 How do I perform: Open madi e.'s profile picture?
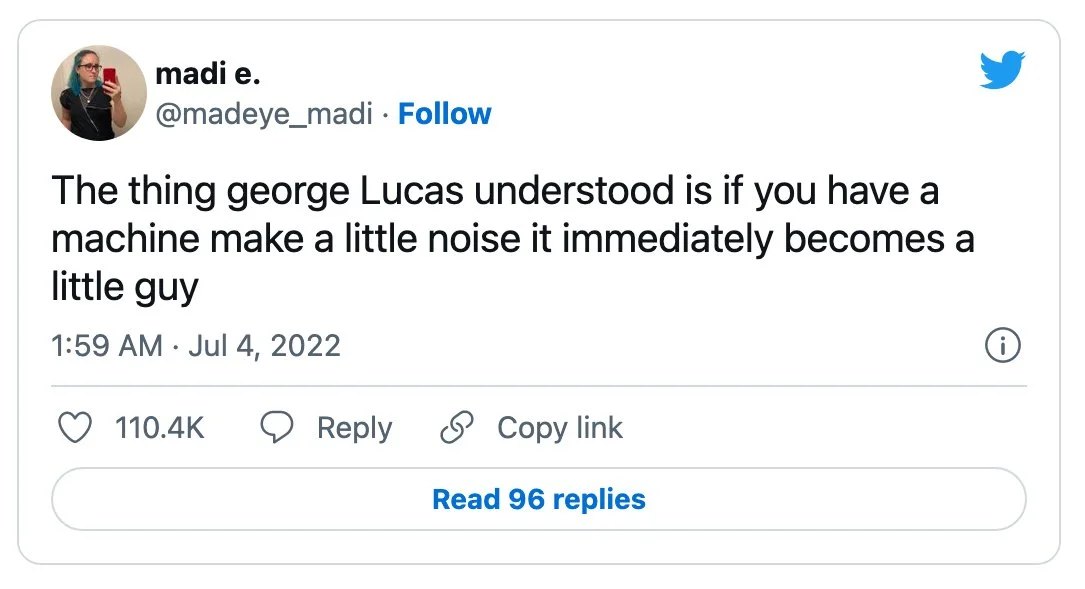pos(99,93)
